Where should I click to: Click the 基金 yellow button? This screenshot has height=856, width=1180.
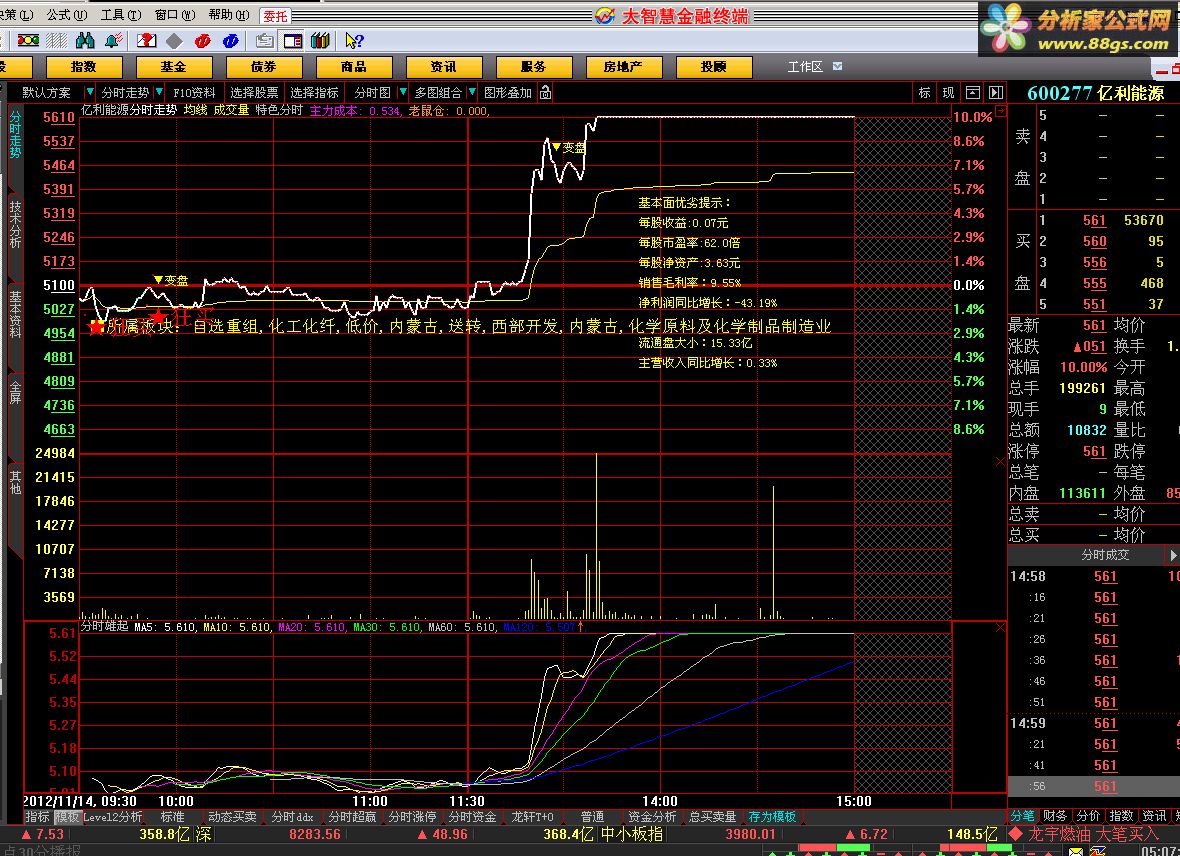point(173,67)
